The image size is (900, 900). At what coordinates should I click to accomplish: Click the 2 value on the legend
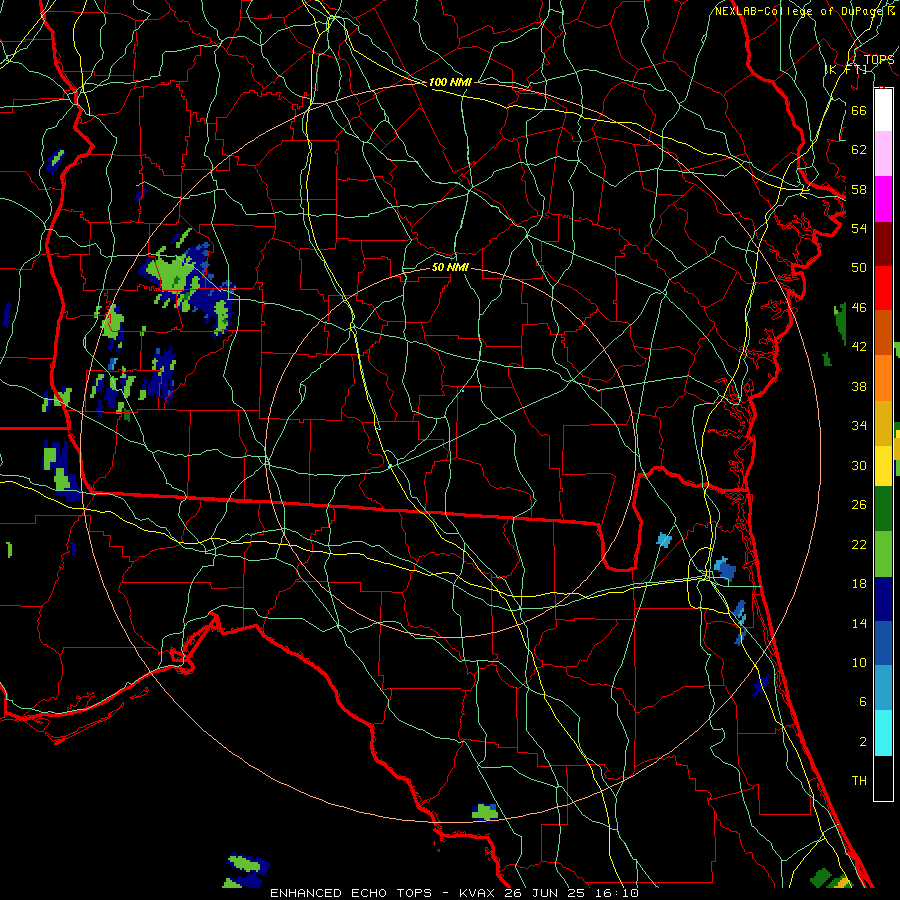click(x=862, y=742)
